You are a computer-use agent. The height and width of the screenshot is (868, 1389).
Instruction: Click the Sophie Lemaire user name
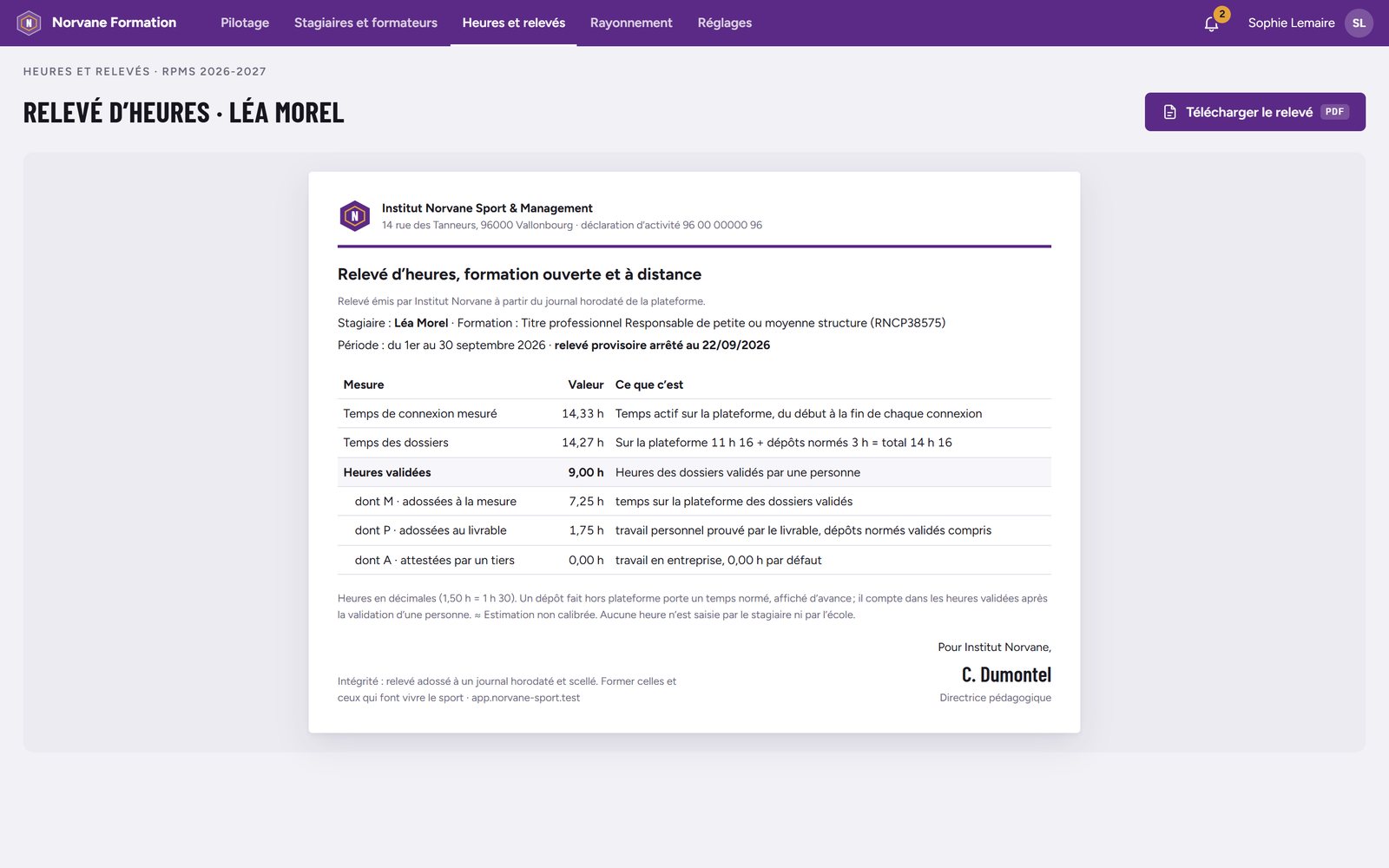tap(1291, 23)
